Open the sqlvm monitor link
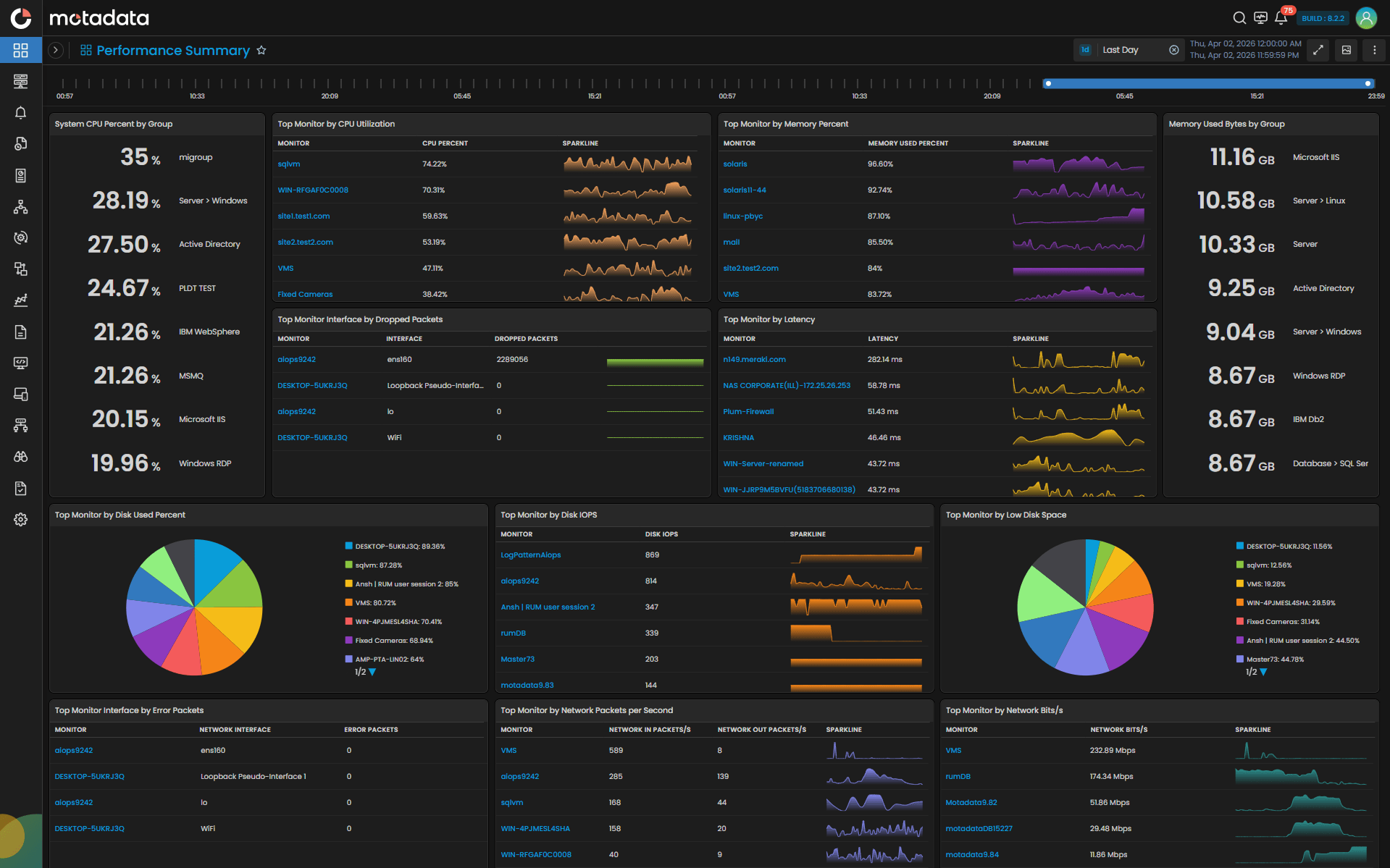The image size is (1390, 868). (289, 164)
